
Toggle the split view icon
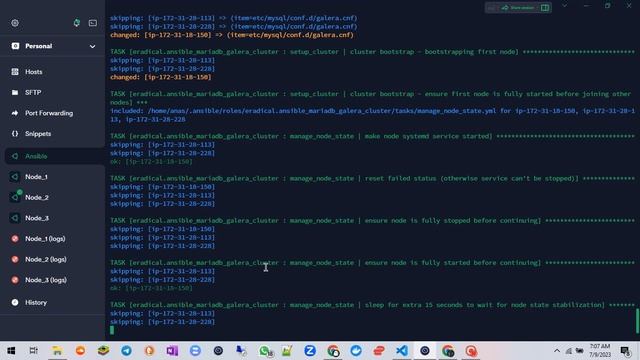click(x=545, y=8)
